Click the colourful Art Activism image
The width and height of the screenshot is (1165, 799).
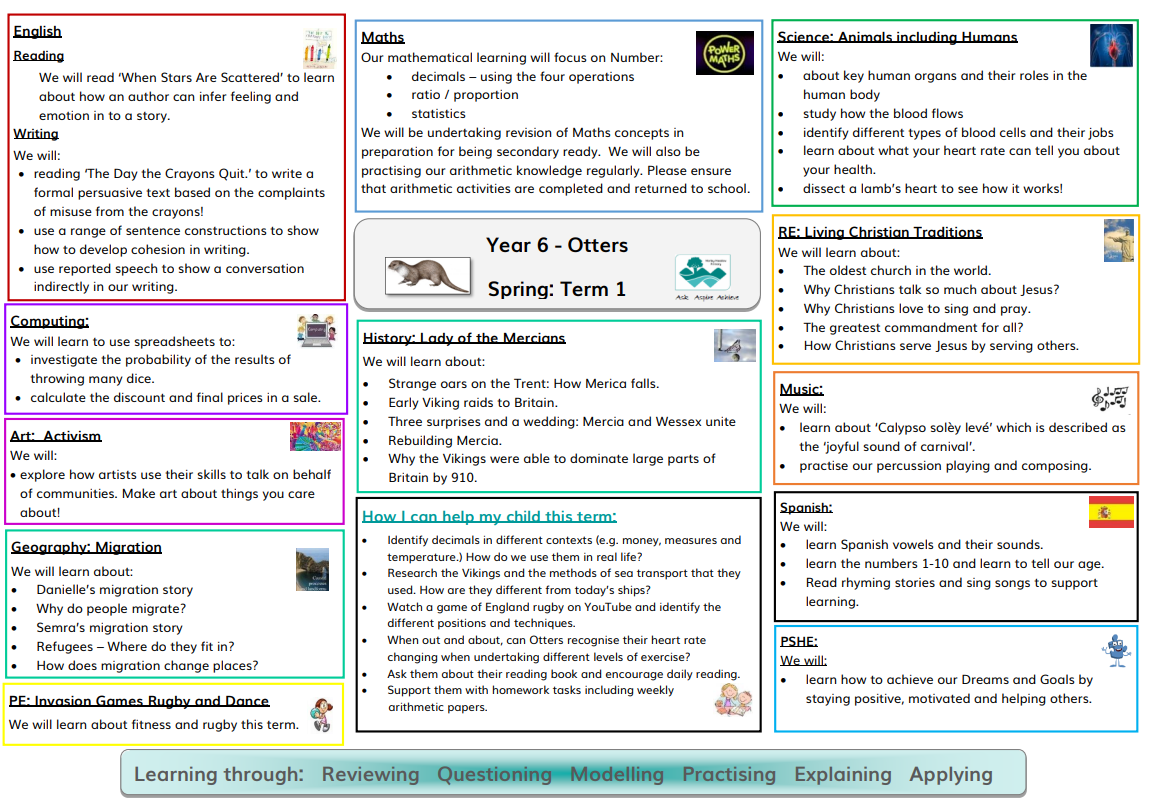[x=315, y=436]
